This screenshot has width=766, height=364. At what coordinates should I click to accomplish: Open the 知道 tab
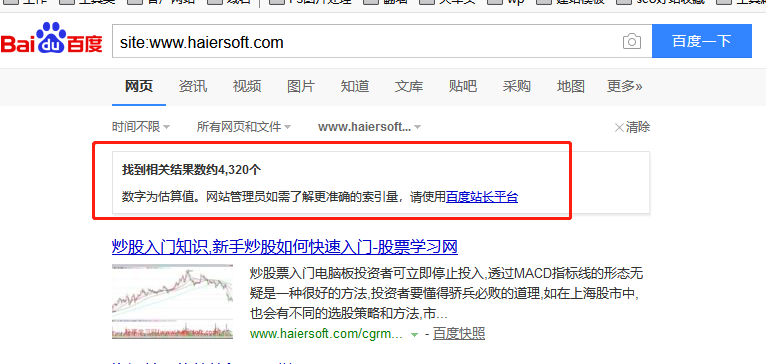coord(355,86)
